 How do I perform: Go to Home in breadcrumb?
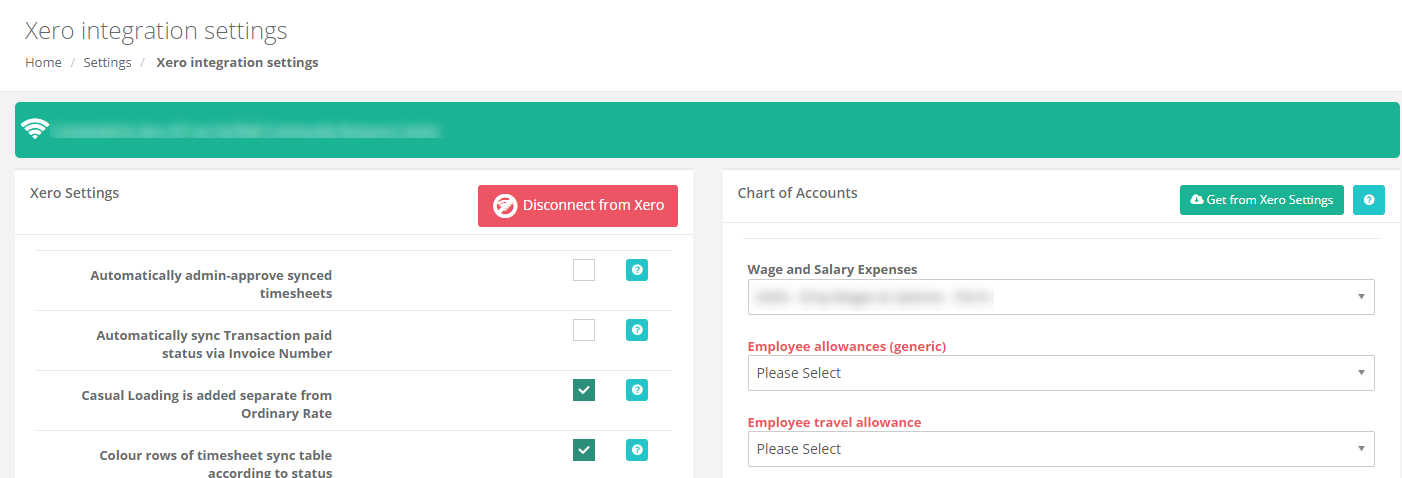tap(43, 62)
